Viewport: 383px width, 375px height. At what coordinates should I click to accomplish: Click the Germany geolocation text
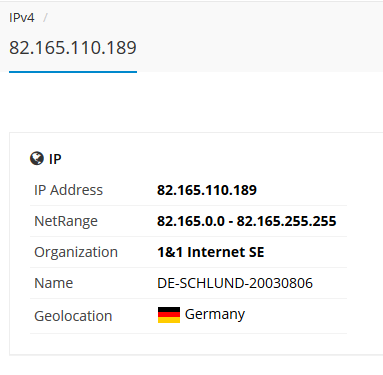pos(215,314)
